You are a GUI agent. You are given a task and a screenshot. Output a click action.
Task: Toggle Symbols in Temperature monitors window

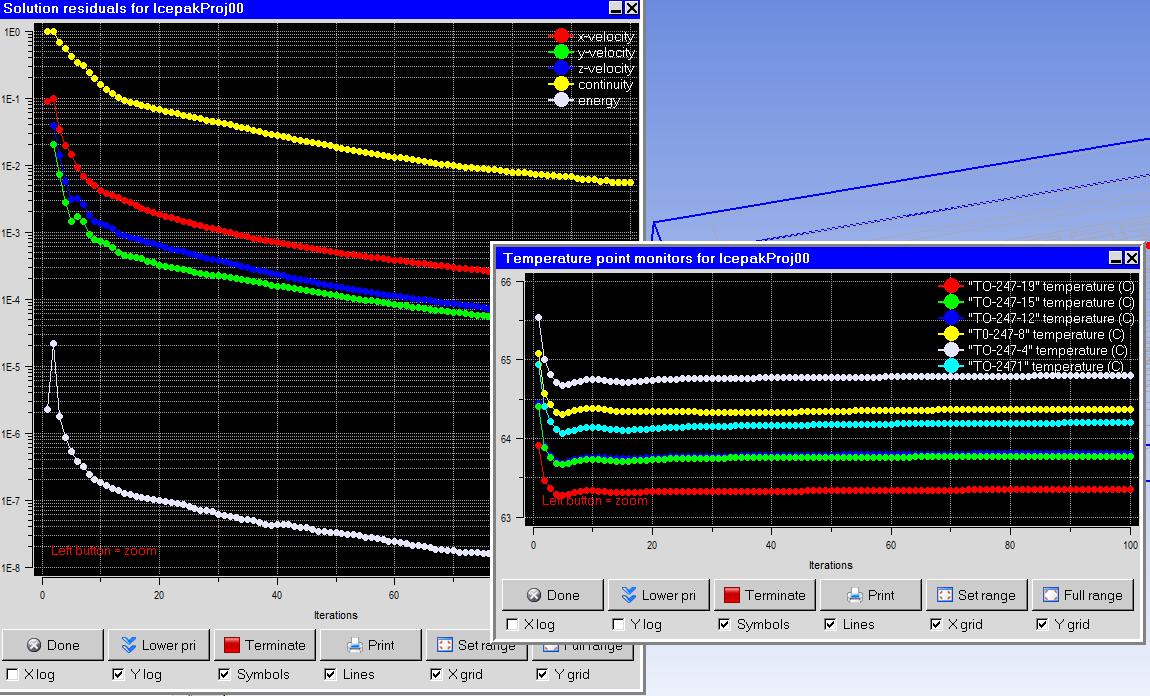tap(725, 624)
